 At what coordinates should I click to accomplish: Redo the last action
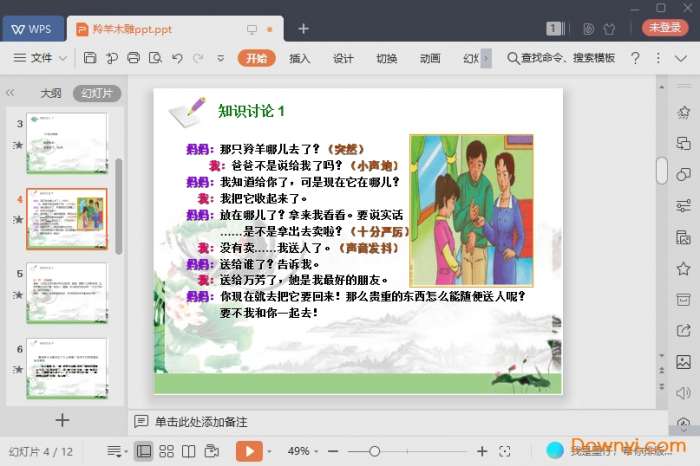tap(198, 58)
